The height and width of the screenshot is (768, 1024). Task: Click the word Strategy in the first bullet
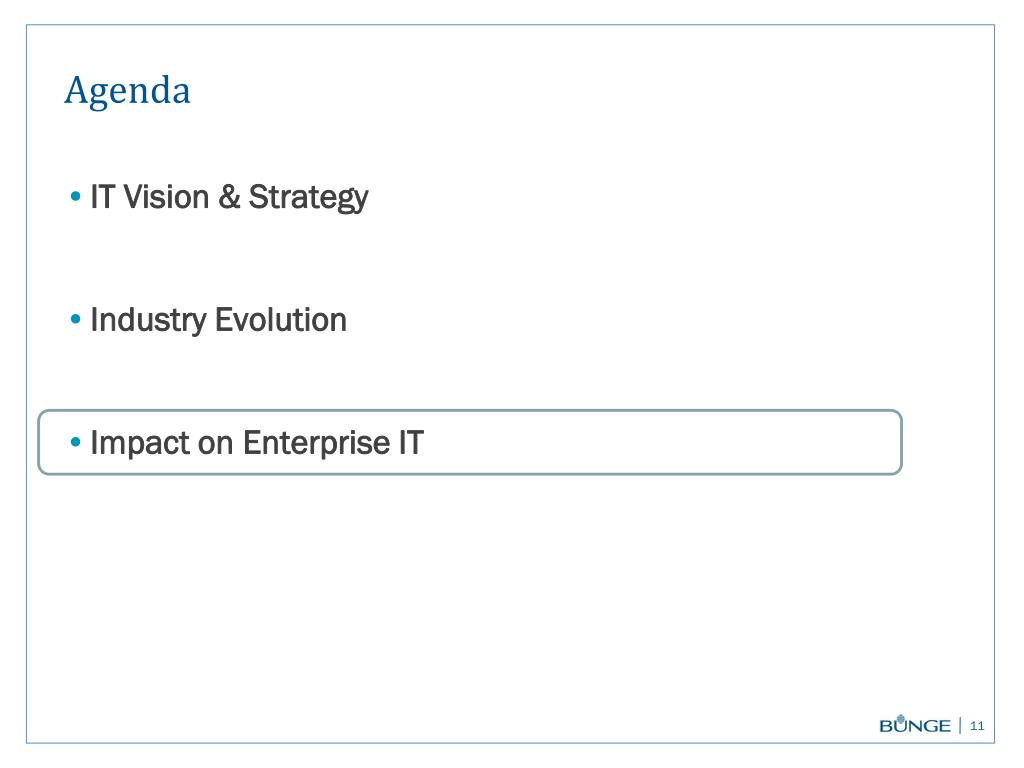click(308, 198)
